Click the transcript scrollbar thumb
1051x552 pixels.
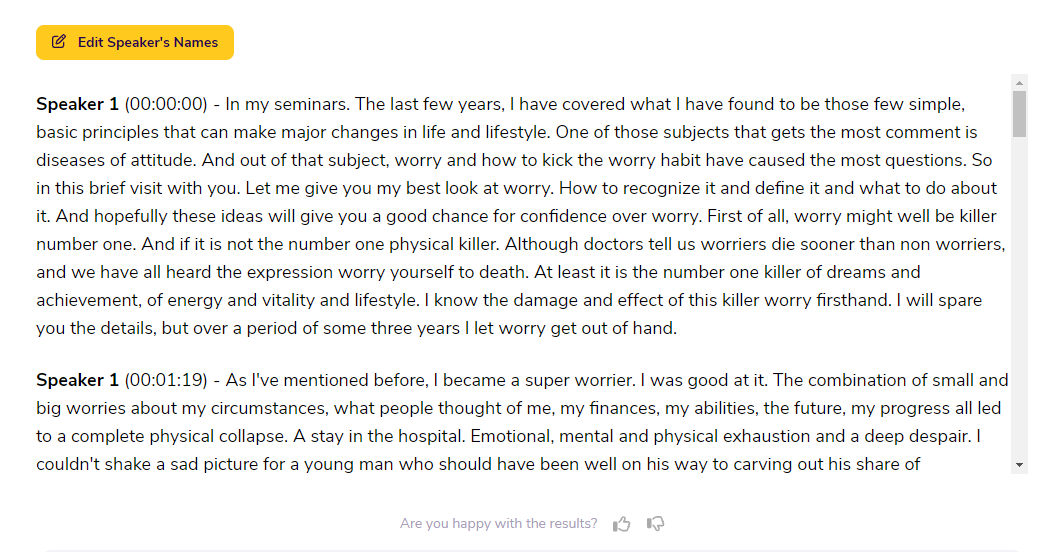tap(1019, 114)
